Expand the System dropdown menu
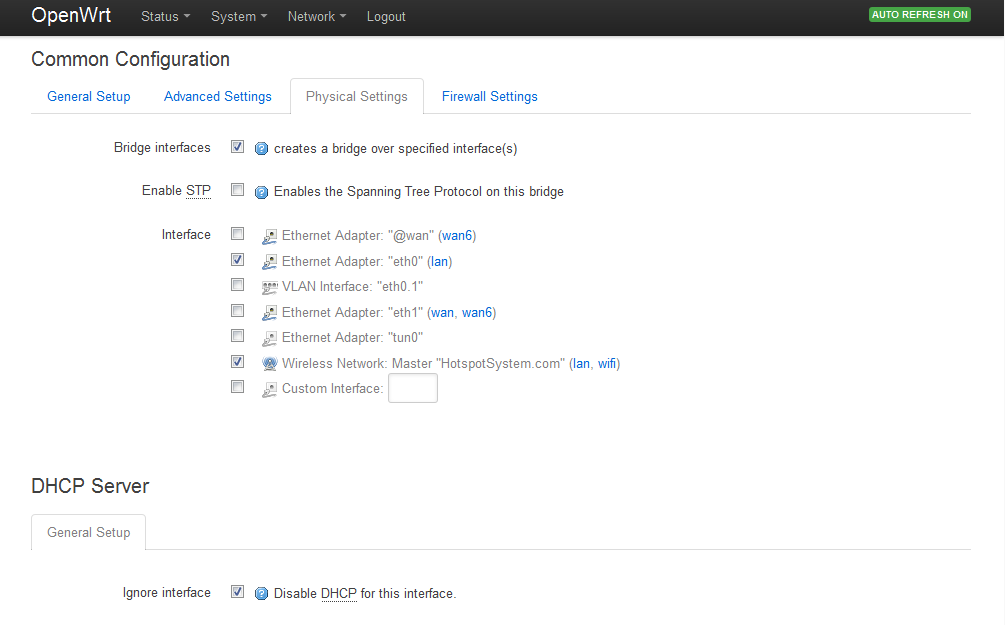Image resolution: width=1005 pixels, height=625 pixels. pos(239,17)
